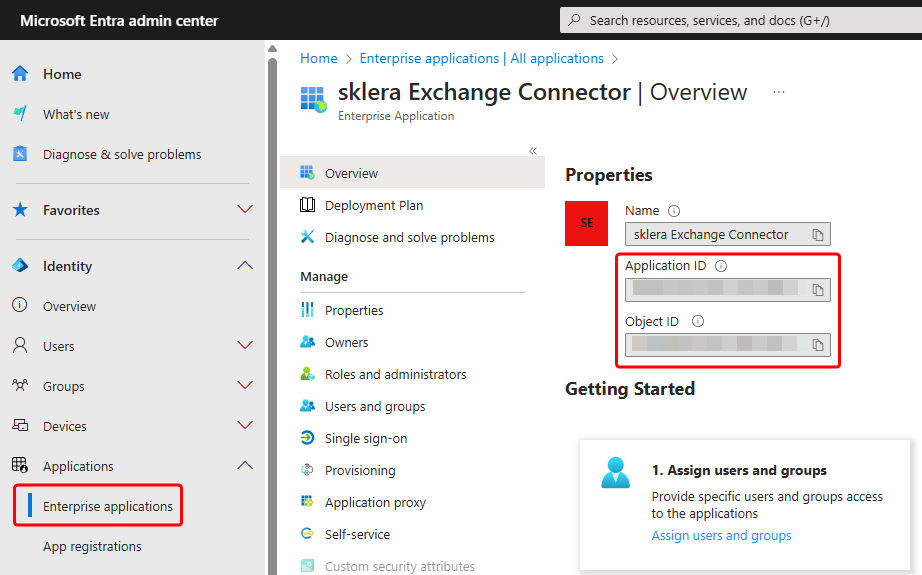Click the Object ID field
Image resolution: width=922 pixels, height=575 pixels.
[x=728, y=345]
